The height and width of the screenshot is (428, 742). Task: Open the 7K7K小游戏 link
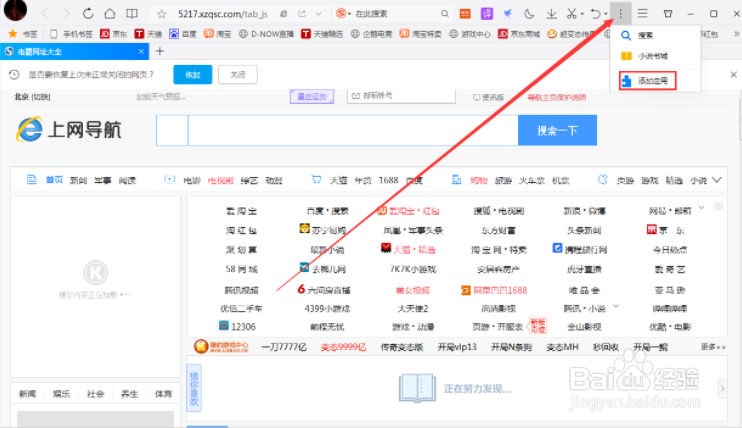point(413,269)
